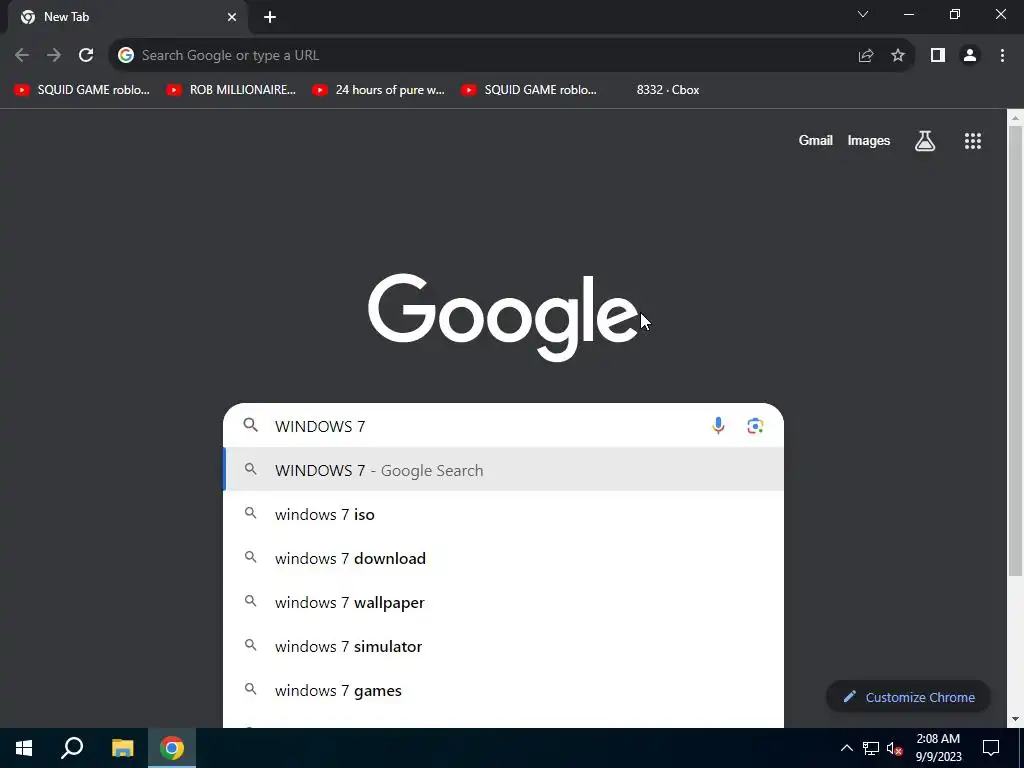Viewport: 1024px width, 768px height.
Task: Open first SQUID GAME roblo... bookmark
Action: (82, 90)
